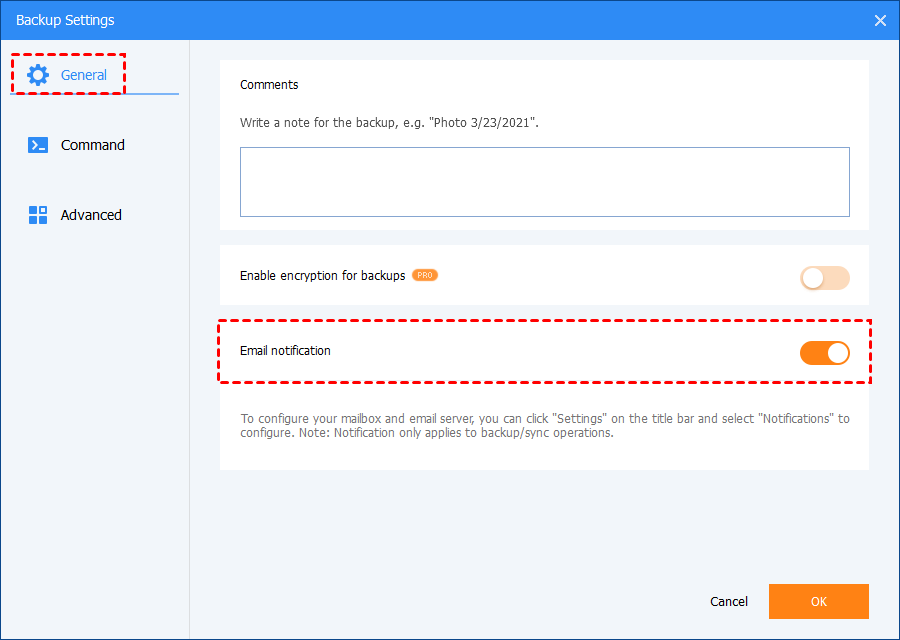Turn off the Email notification switch
Image resolution: width=900 pixels, height=640 pixels.
(824, 352)
